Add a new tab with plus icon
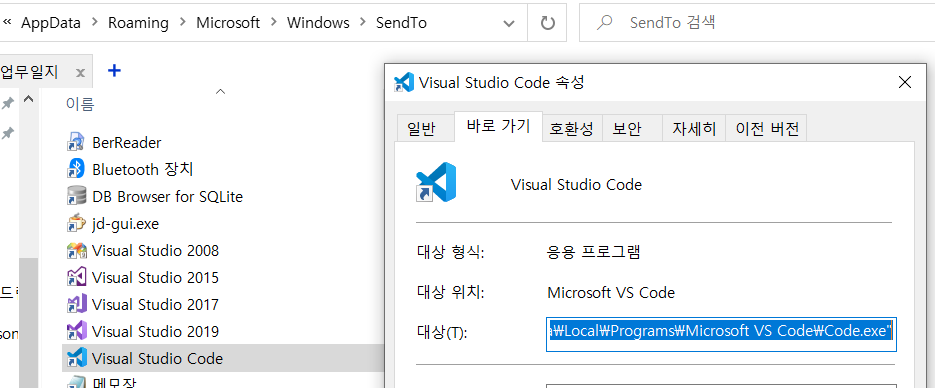 (x=114, y=71)
